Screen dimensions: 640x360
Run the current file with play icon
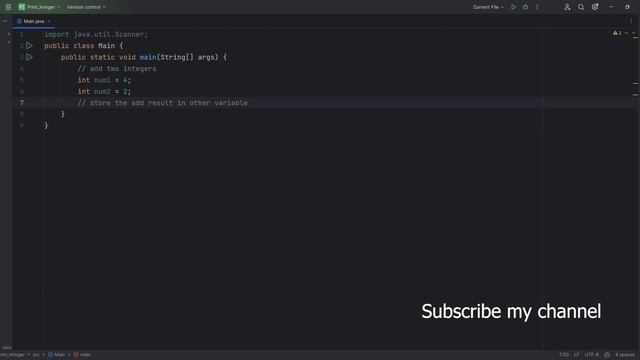point(513,7)
